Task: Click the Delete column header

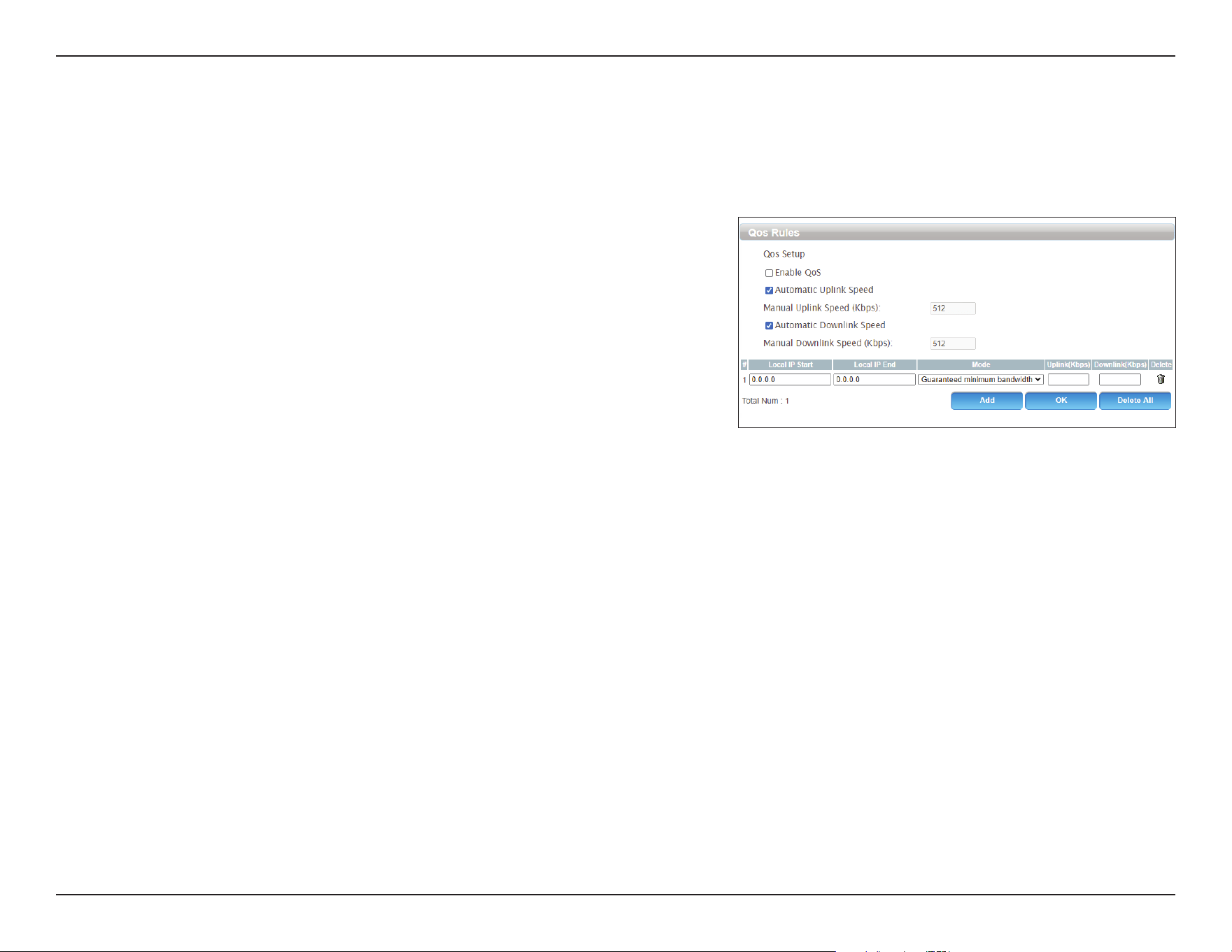Action: click(x=1161, y=364)
